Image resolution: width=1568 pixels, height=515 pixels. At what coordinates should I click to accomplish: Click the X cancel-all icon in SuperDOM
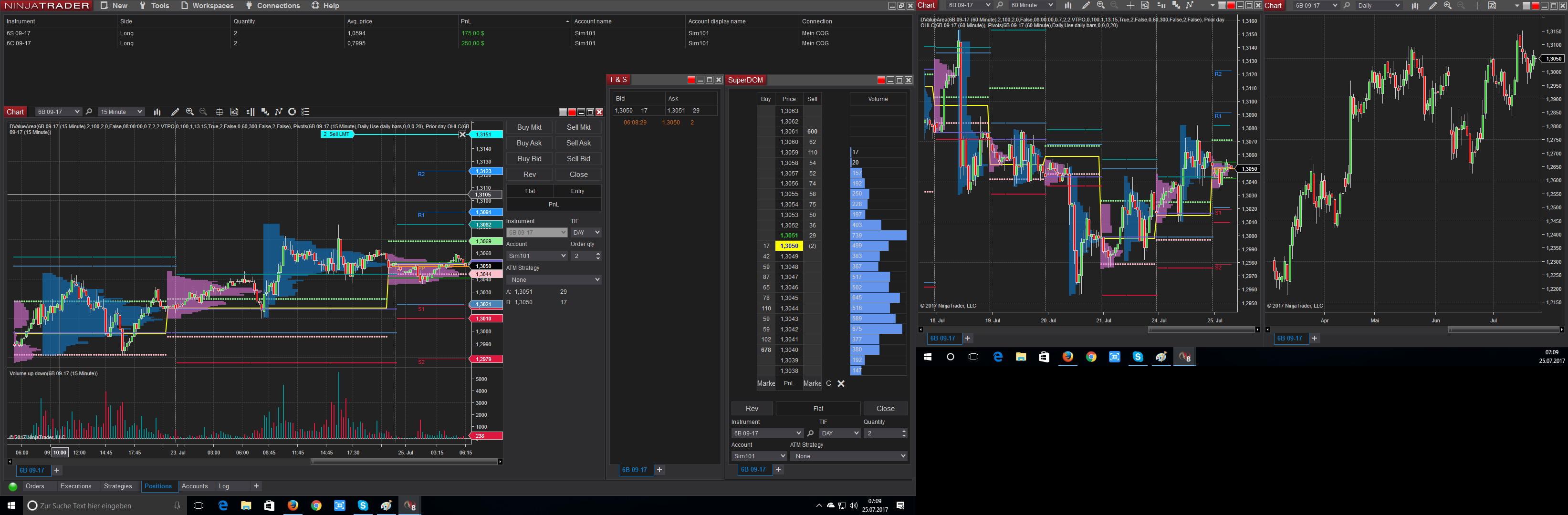coord(841,384)
